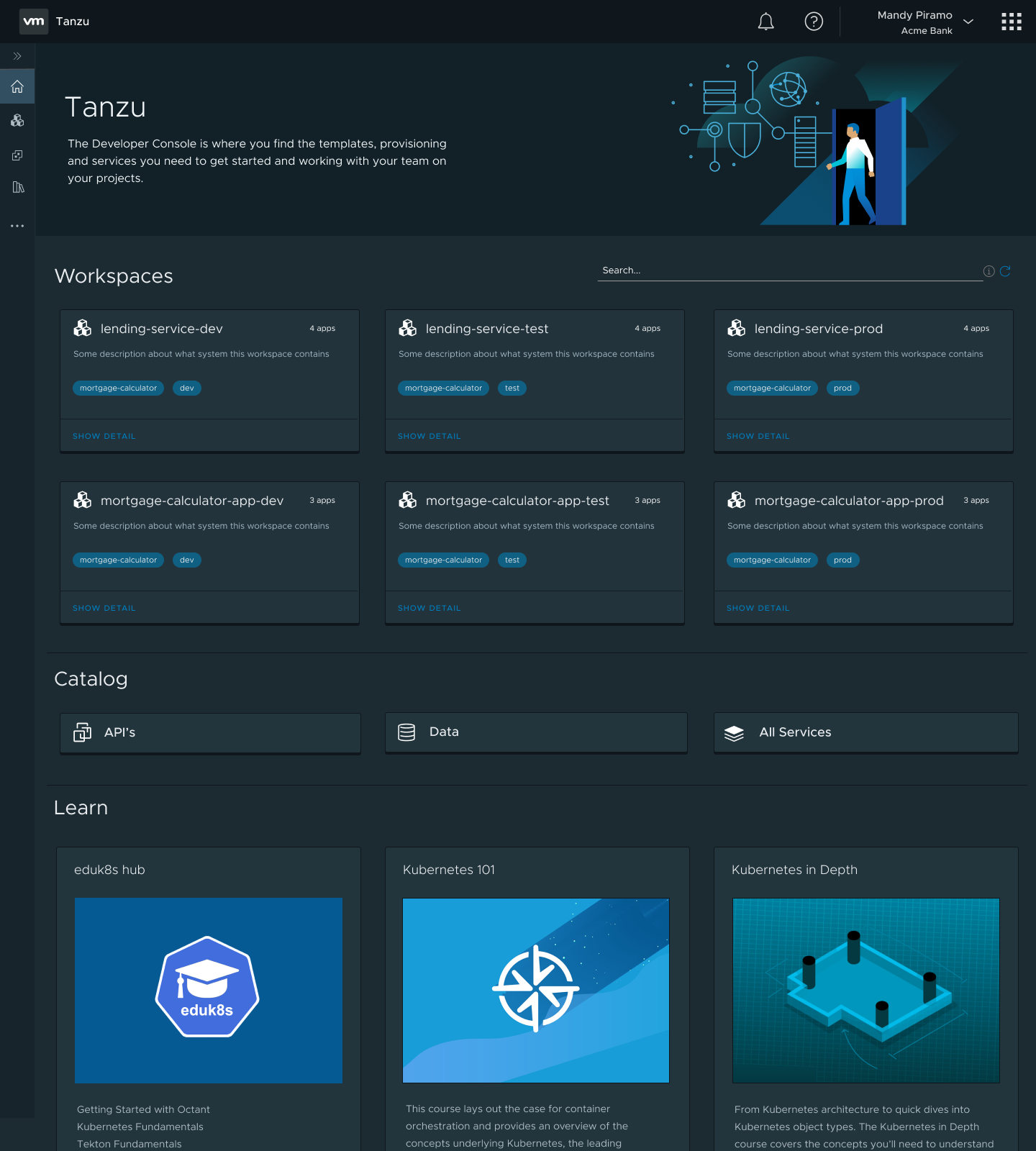Click the lending-service-dev cubes icon
This screenshot has width=1036, height=1151.
tap(83, 328)
